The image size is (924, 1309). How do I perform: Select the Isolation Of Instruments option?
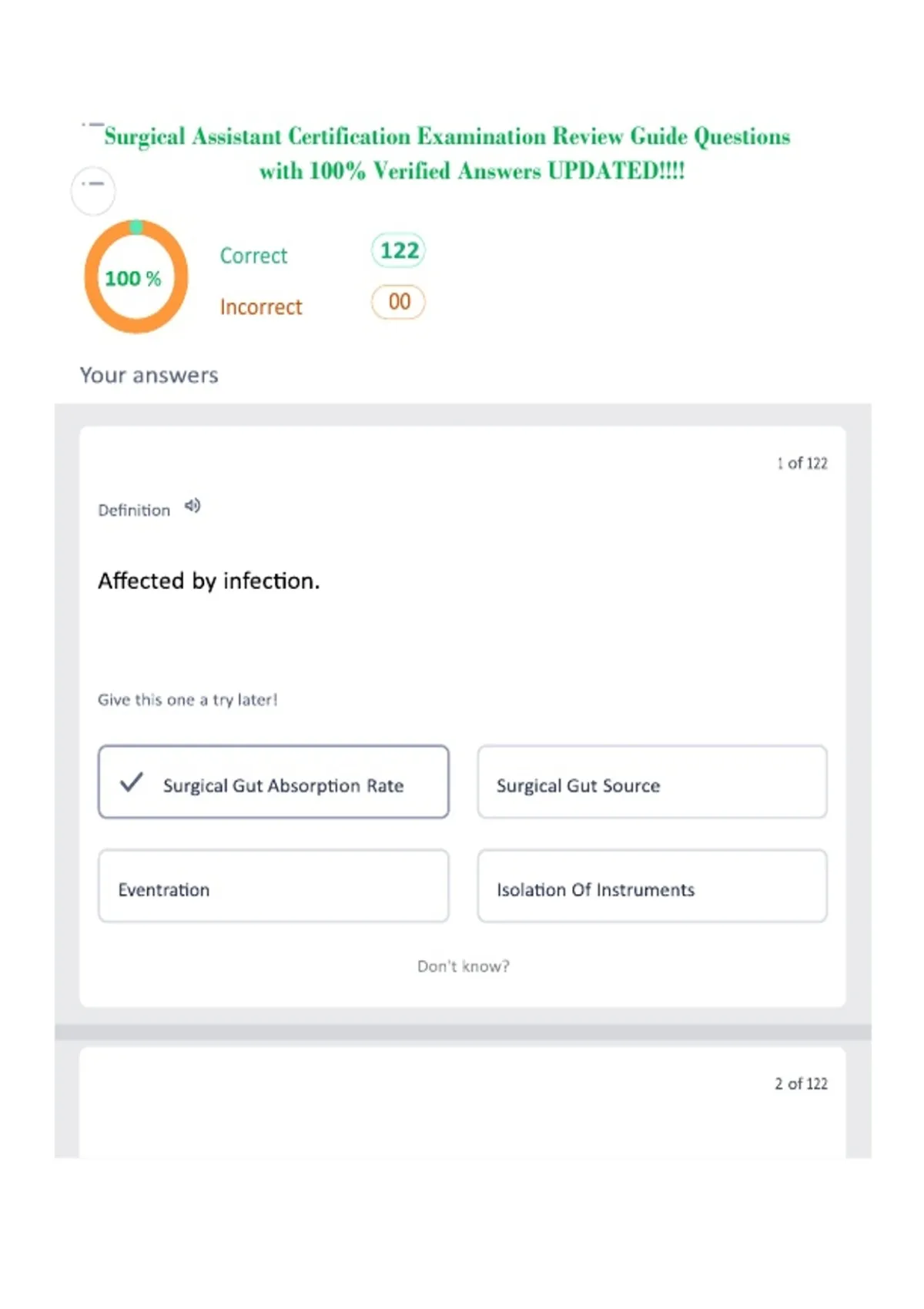point(652,886)
